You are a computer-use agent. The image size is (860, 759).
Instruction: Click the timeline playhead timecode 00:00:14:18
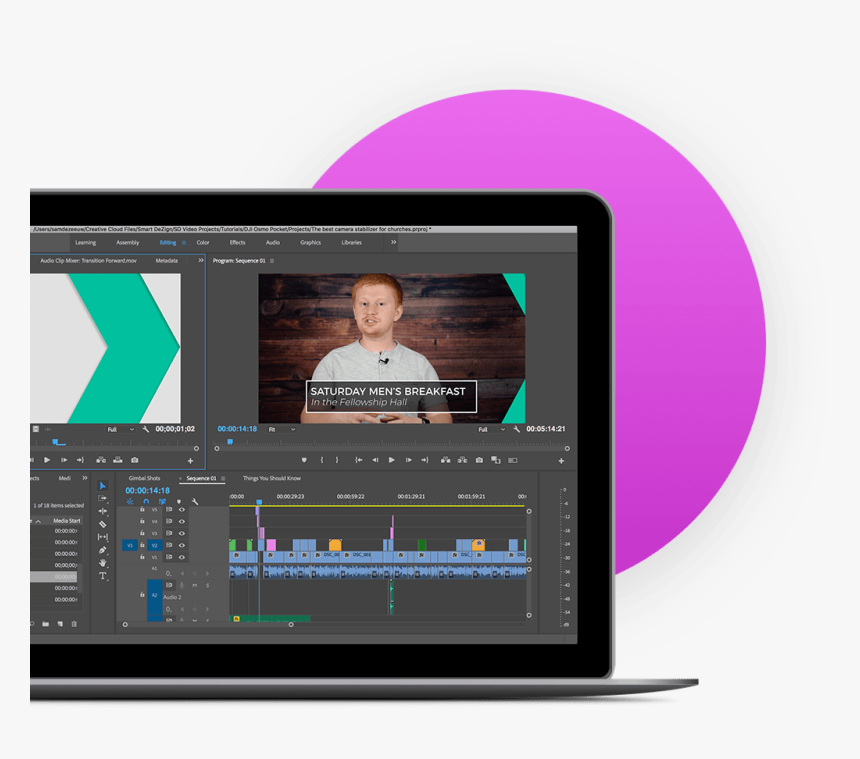(147, 490)
